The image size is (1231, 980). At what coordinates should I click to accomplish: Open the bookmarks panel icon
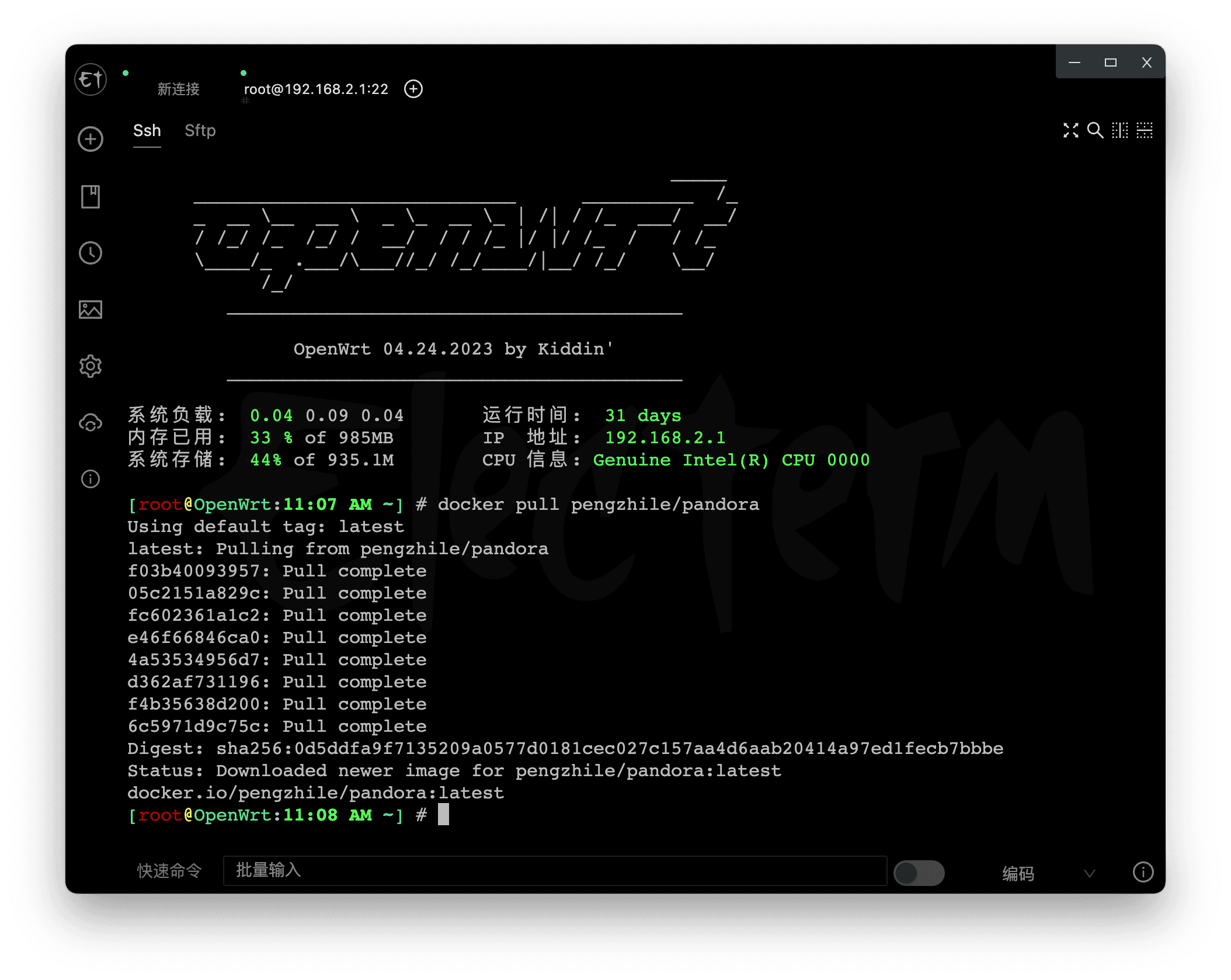tap(91, 197)
